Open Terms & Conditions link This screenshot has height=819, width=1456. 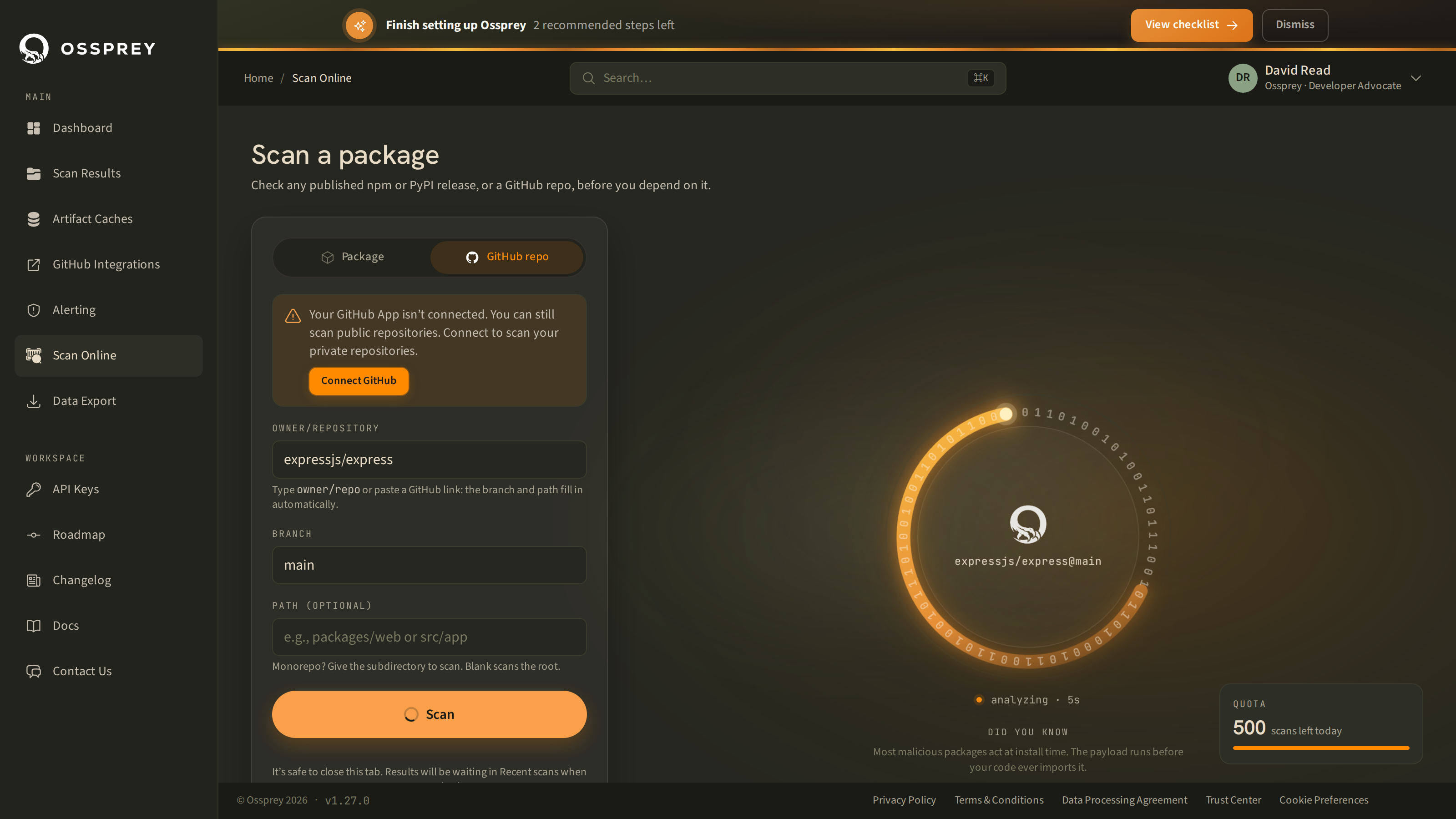(x=999, y=800)
